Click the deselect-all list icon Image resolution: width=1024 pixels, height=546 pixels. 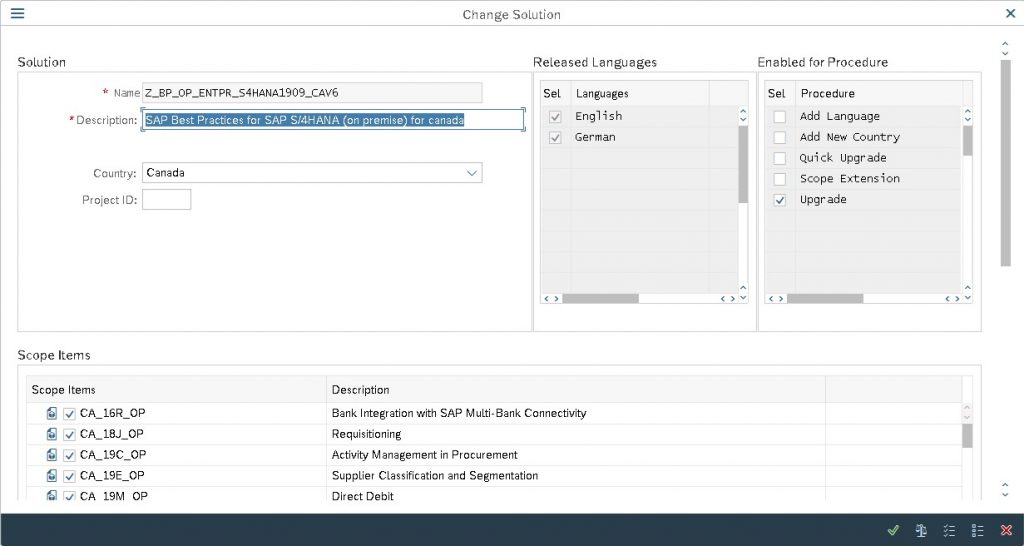coord(977,530)
